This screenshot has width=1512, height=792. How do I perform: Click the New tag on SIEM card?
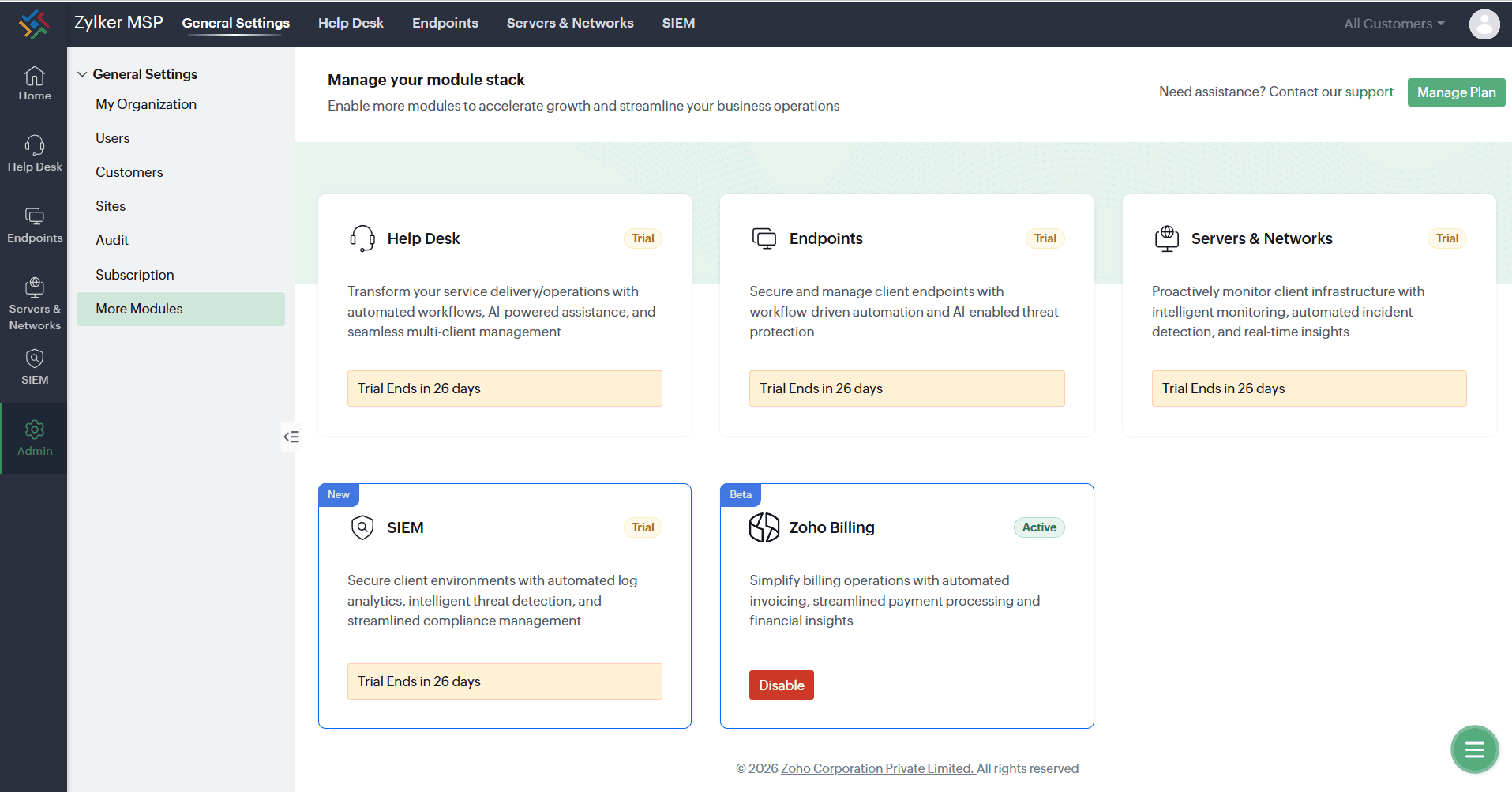point(339,494)
